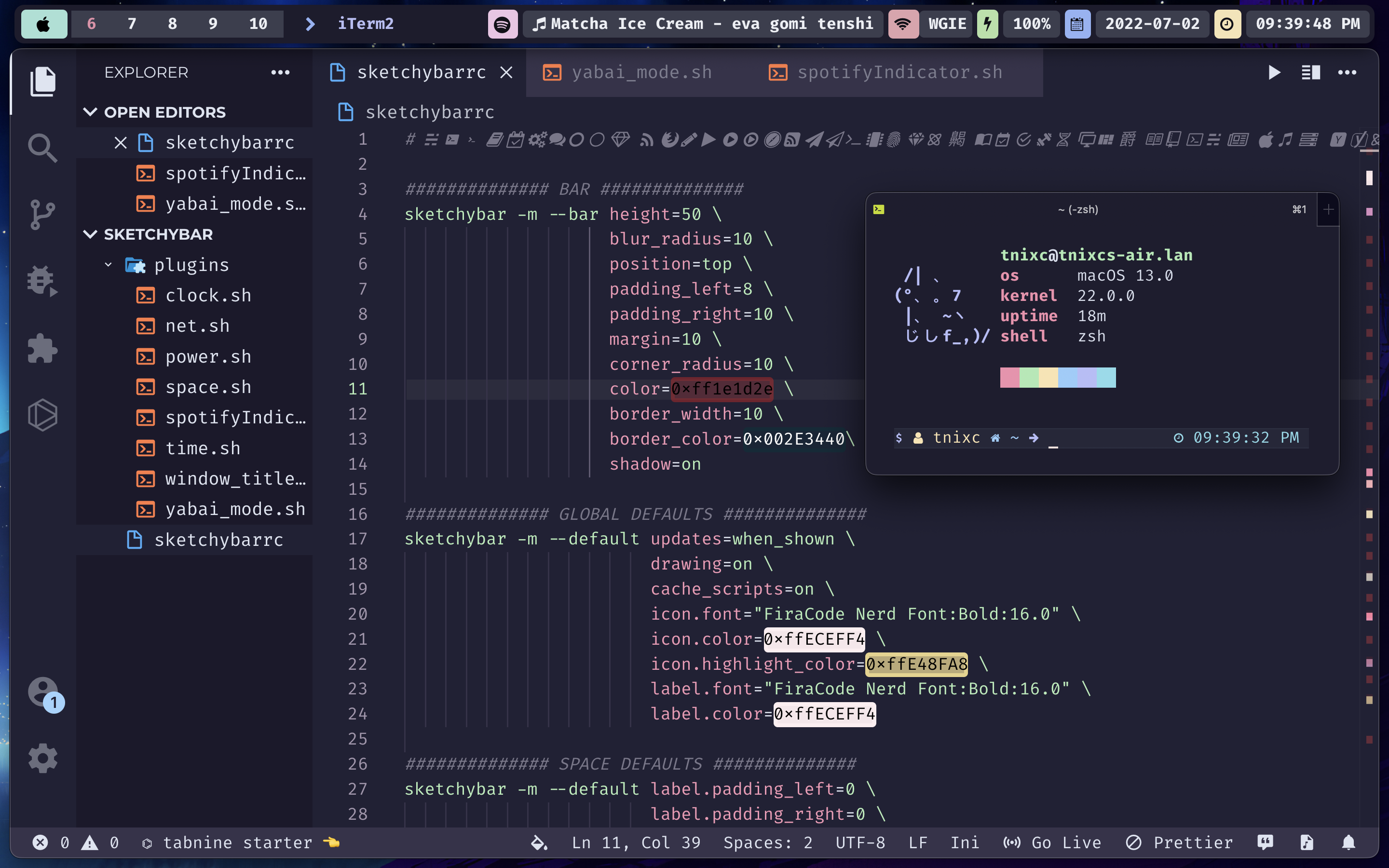Click the Ln 11, Col 39 indicator

point(636,842)
